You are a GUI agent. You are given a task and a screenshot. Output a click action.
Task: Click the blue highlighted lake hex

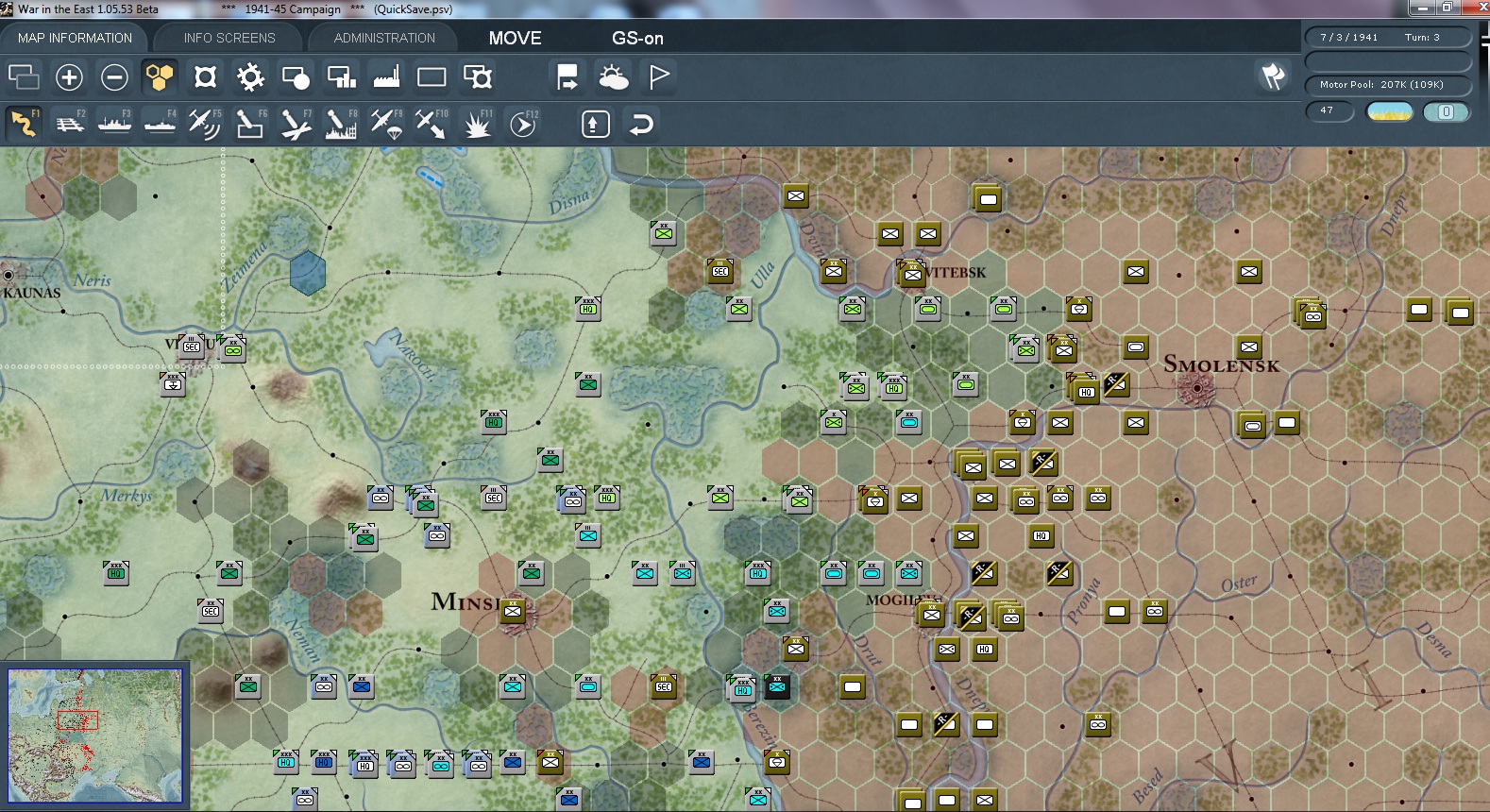308,273
